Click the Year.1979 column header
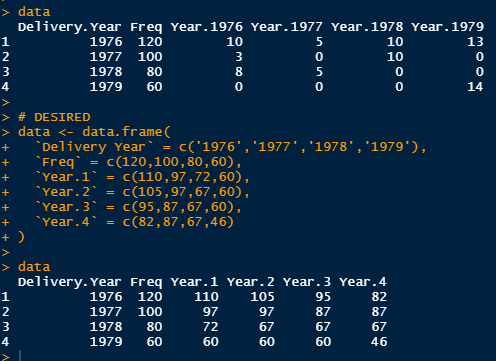Screen dimensions: 496x361 click(447, 27)
